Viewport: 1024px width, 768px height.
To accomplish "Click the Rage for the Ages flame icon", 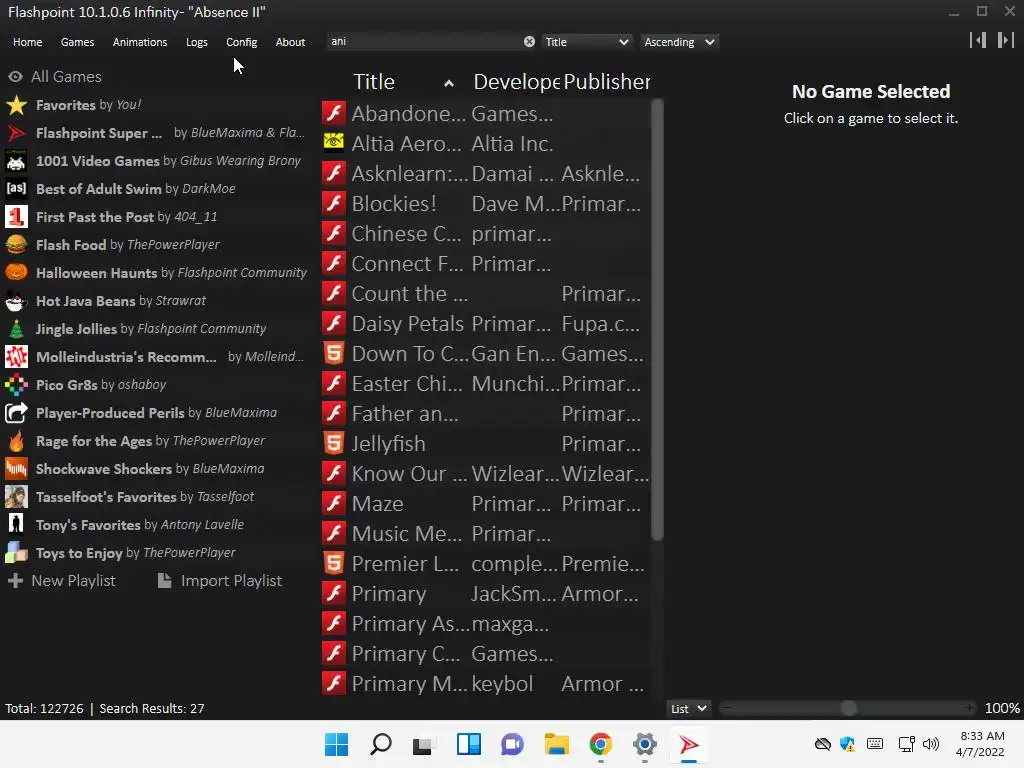I will pyautogui.click(x=16, y=441).
